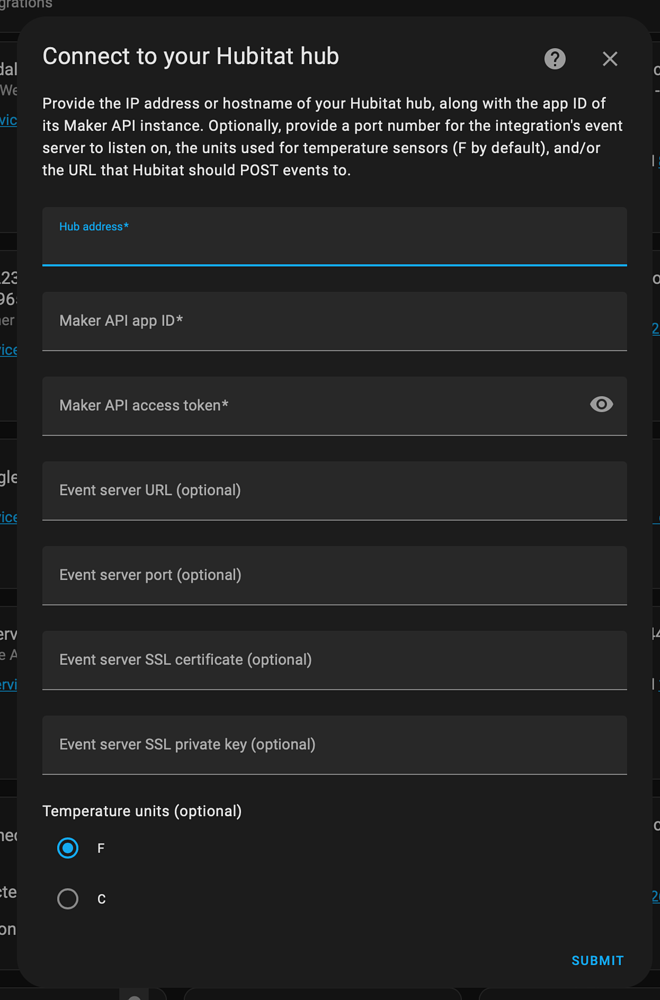660x1000 pixels.
Task: Toggle the F radio option by its label
Action: [x=100, y=847]
